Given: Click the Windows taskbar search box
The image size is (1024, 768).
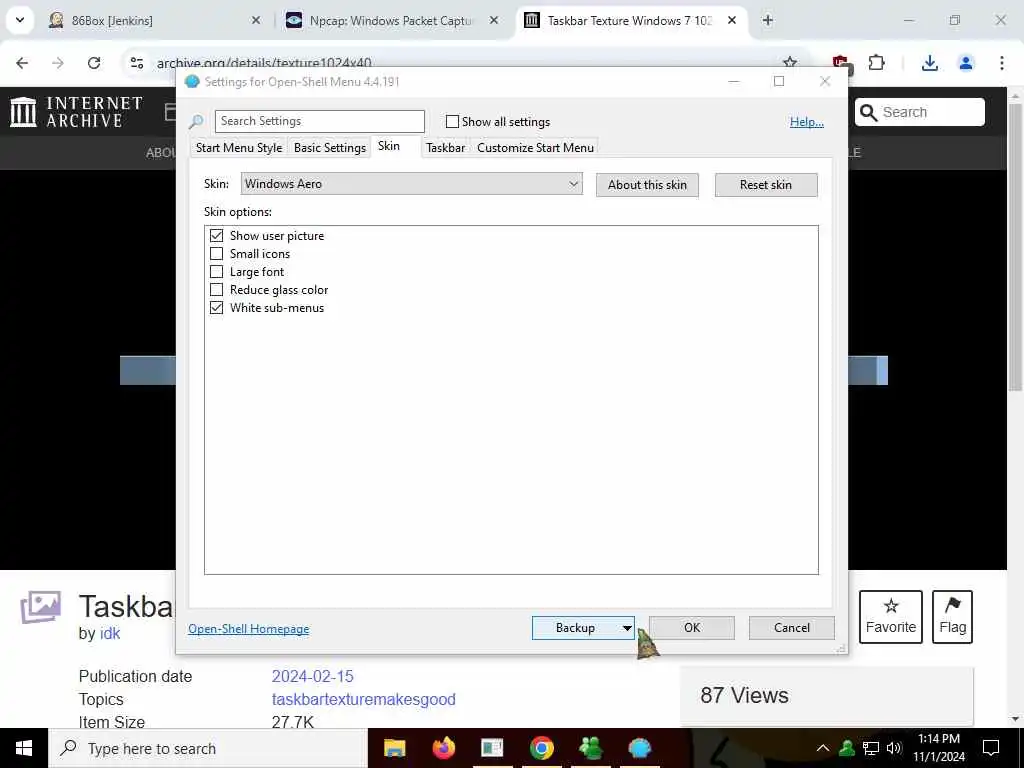Looking at the screenshot, I should [x=208, y=748].
